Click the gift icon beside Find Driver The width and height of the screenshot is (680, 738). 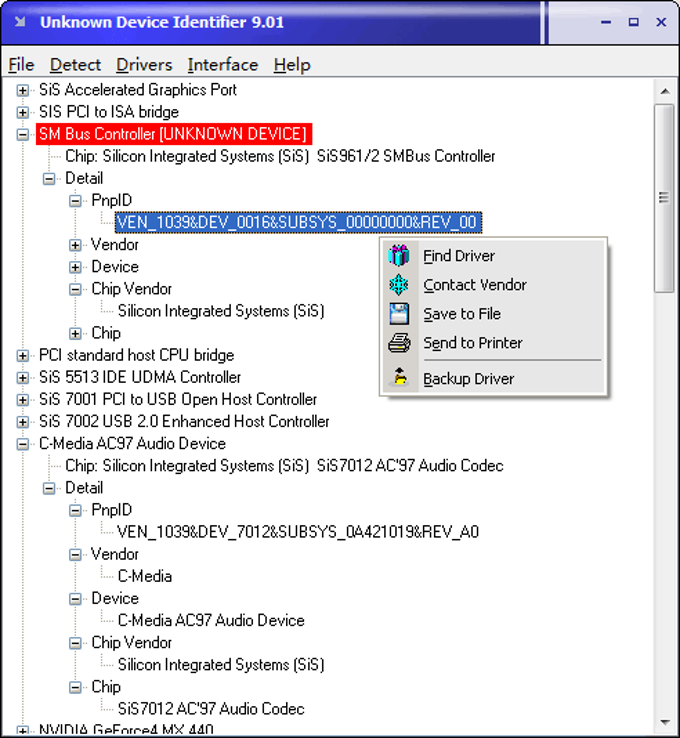(x=399, y=256)
